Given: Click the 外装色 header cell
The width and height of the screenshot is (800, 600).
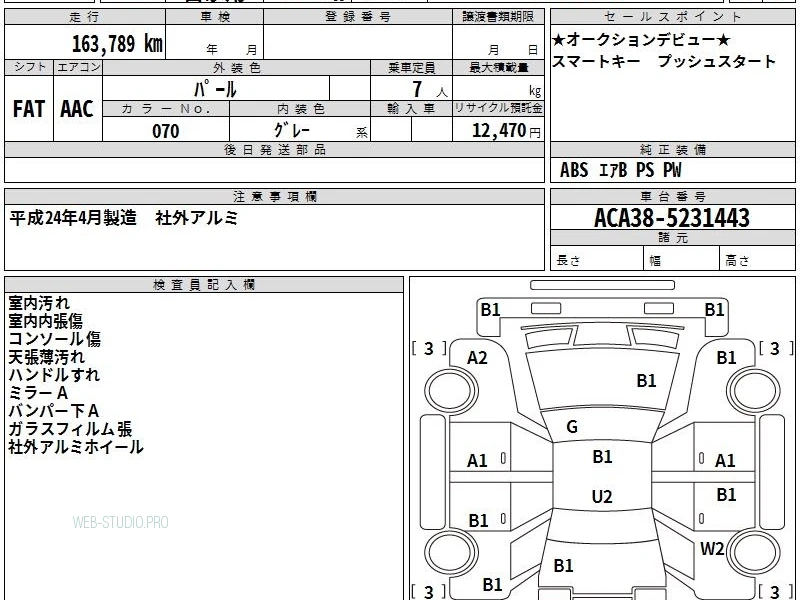Looking at the screenshot, I should click(x=237, y=67).
